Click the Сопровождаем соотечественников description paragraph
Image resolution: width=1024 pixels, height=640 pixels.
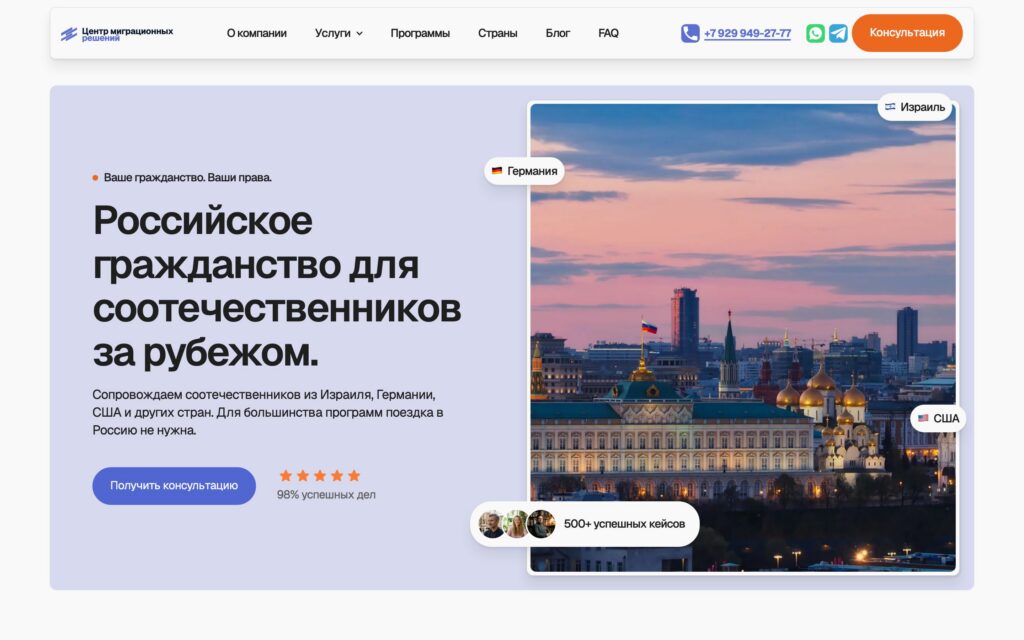[268, 412]
